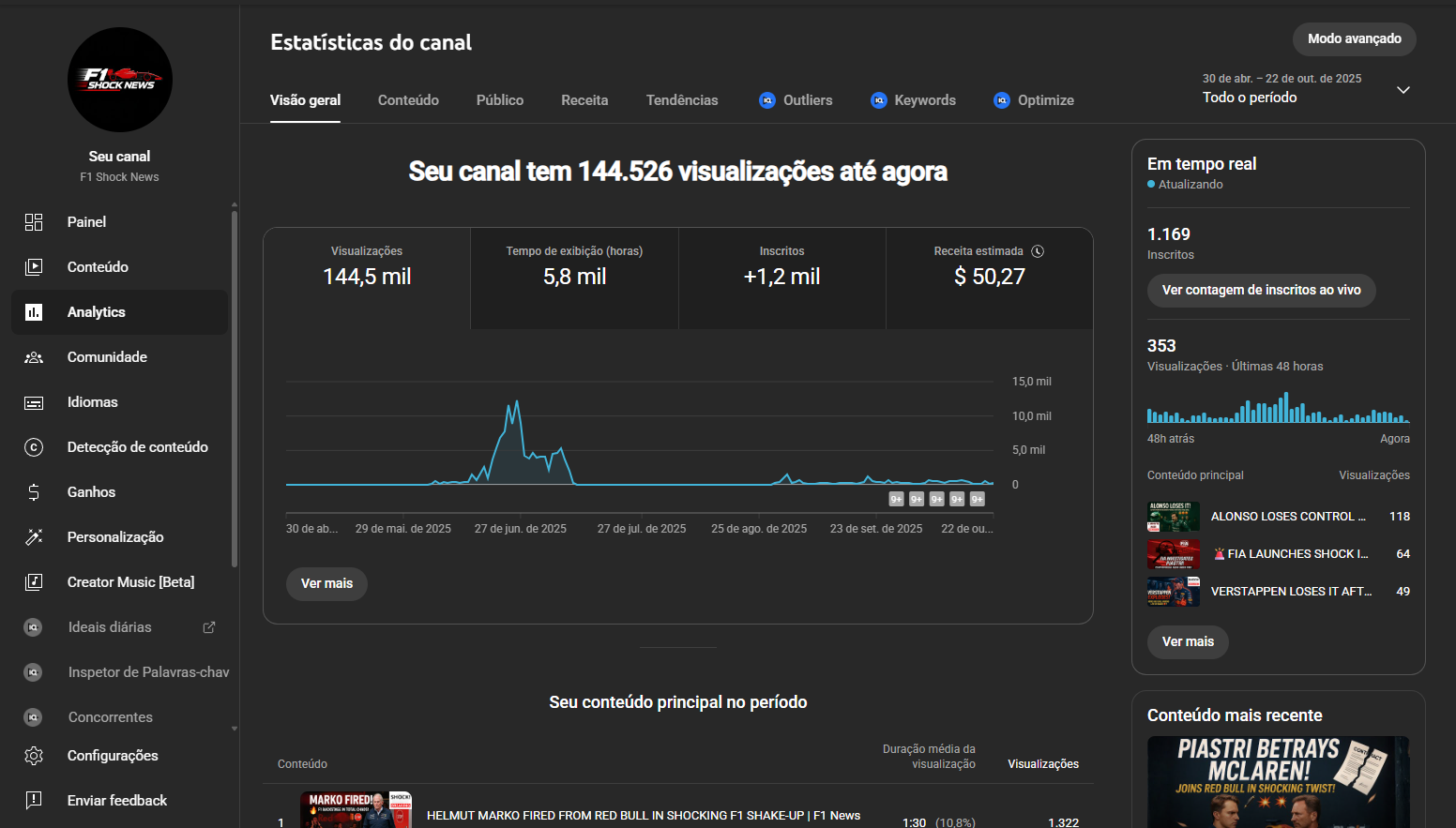Click the Comunidade people icon
The width and height of the screenshot is (1456, 828).
pyautogui.click(x=34, y=357)
